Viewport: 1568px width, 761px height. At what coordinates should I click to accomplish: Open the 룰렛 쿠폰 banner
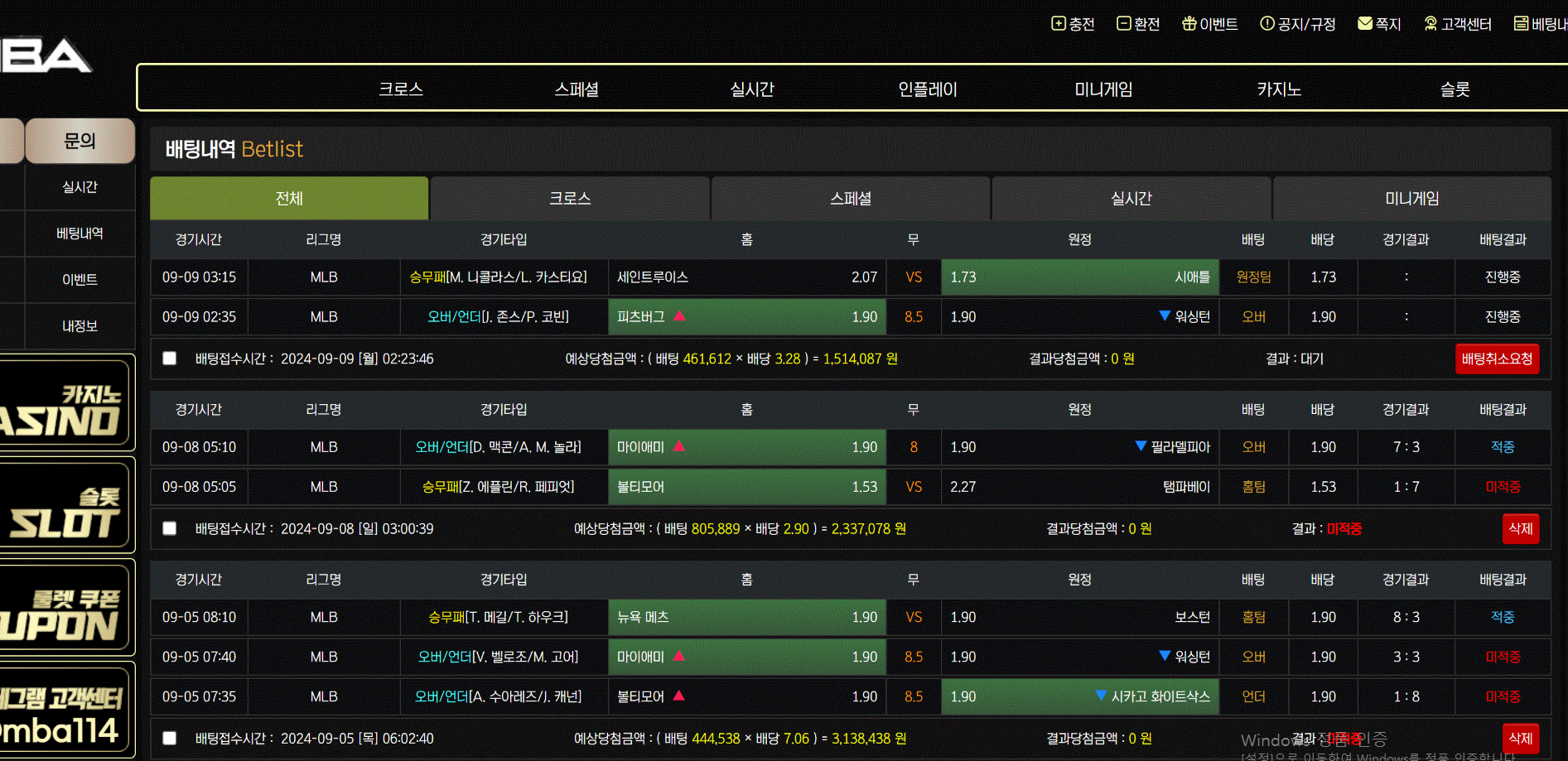click(x=66, y=608)
